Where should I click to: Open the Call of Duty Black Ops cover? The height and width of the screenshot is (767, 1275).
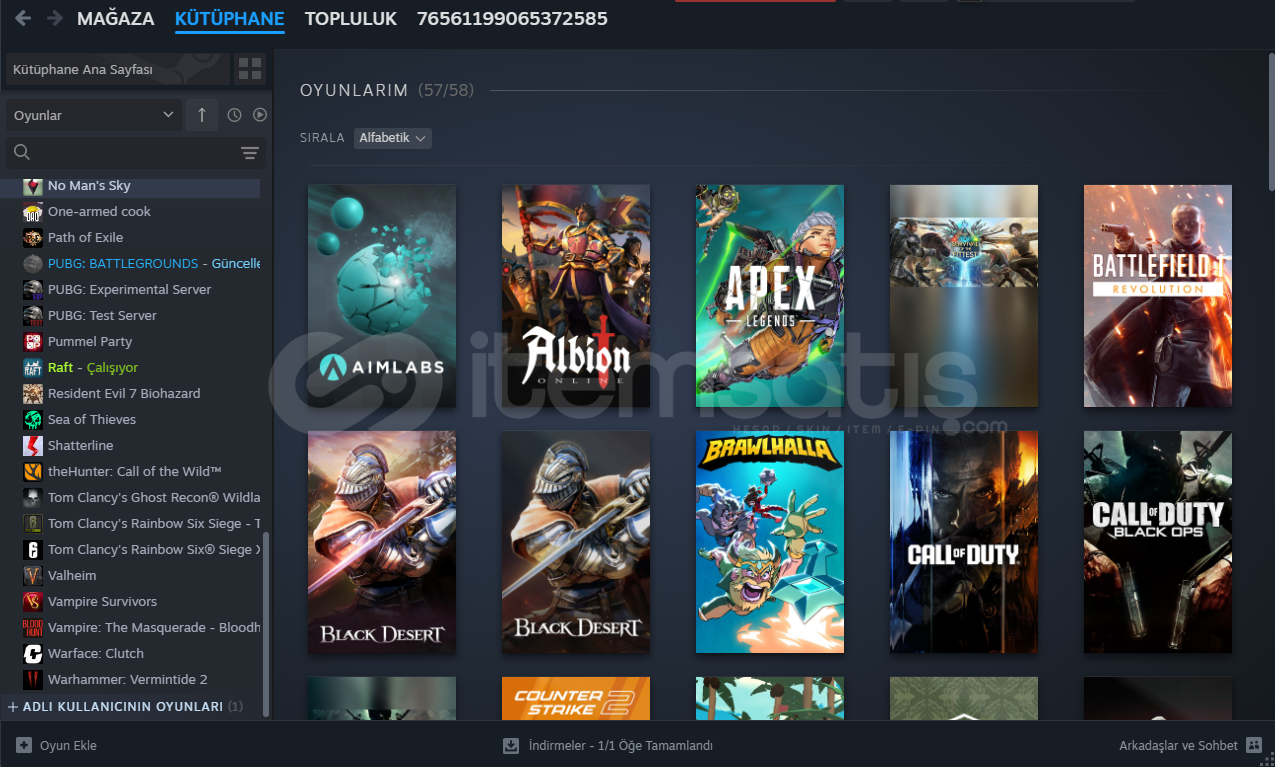point(1158,542)
